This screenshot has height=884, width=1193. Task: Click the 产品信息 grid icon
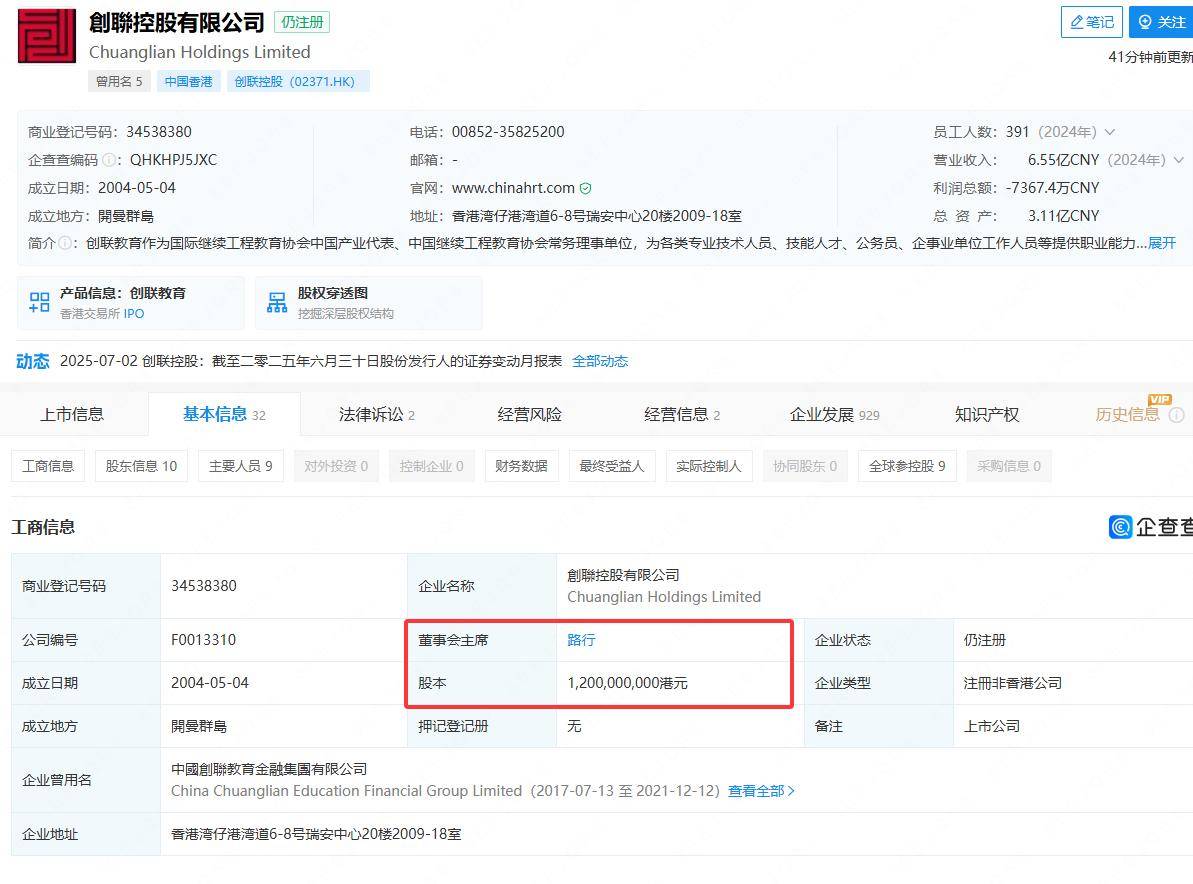[40, 302]
